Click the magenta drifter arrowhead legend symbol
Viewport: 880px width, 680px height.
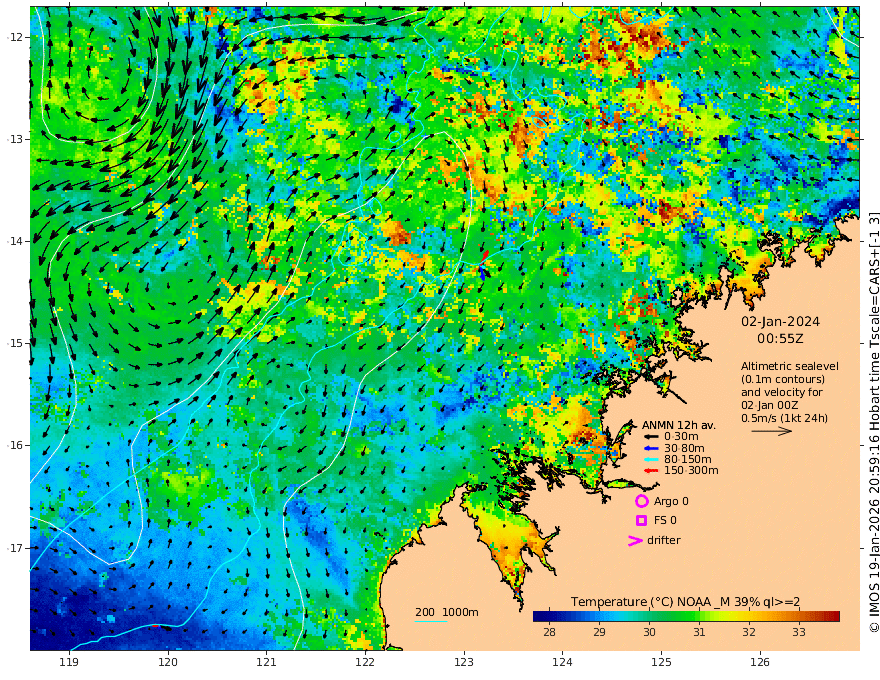click(x=635, y=540)
